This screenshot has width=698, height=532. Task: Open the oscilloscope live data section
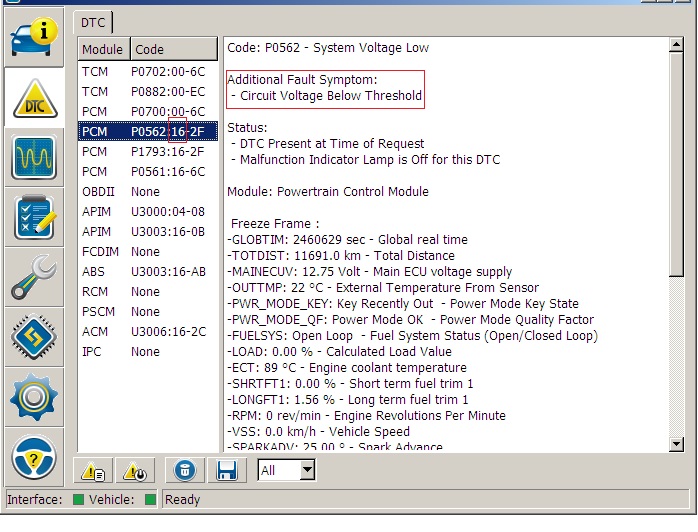coord(34,158)
